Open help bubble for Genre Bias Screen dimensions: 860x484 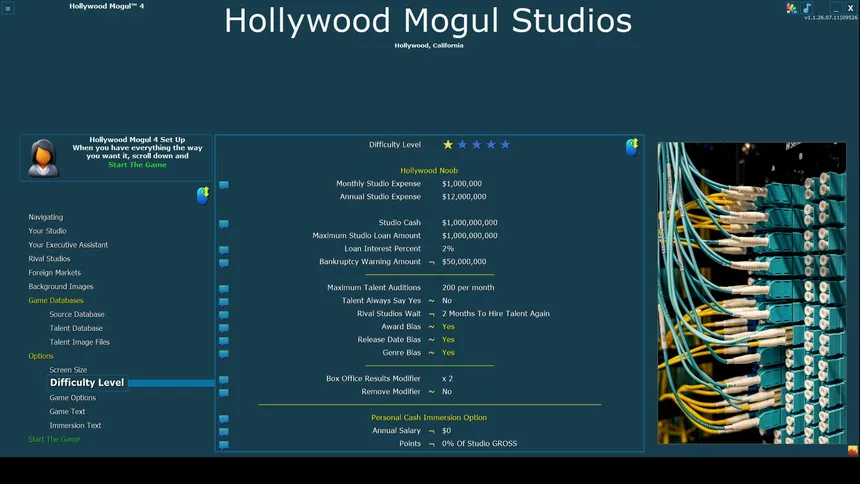coord(224,354)
